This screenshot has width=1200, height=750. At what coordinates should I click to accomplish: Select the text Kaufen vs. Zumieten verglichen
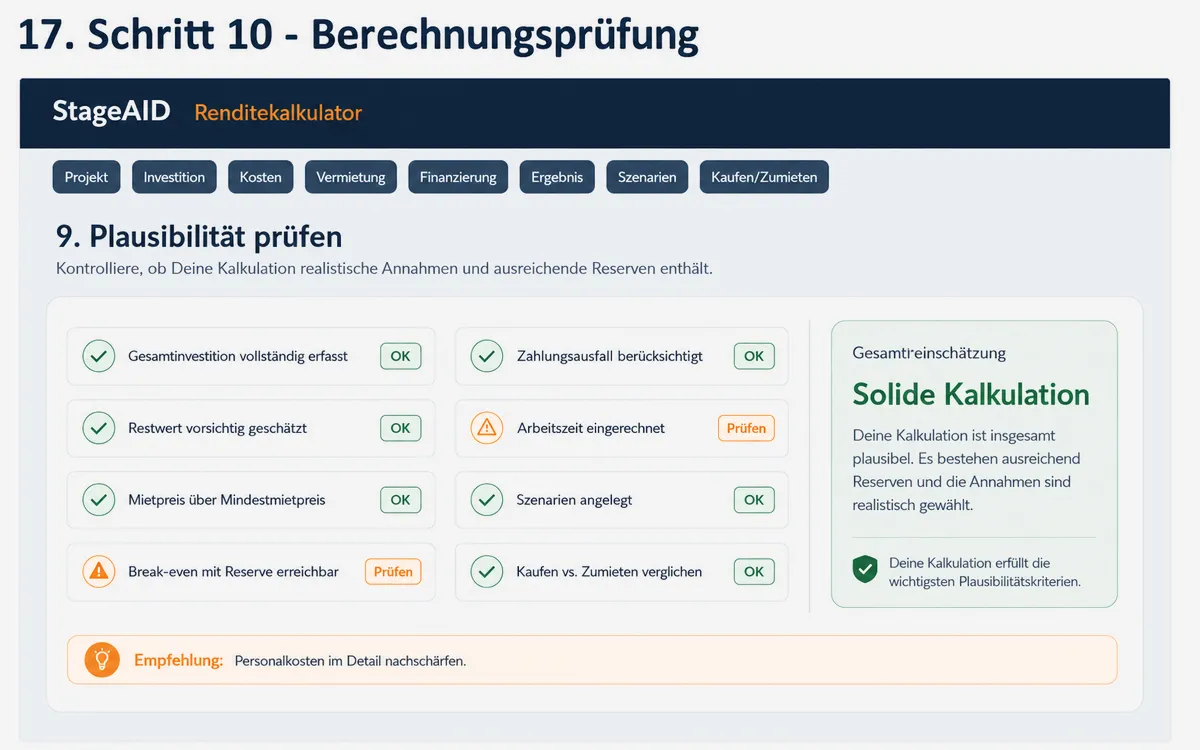pos(609,572)
